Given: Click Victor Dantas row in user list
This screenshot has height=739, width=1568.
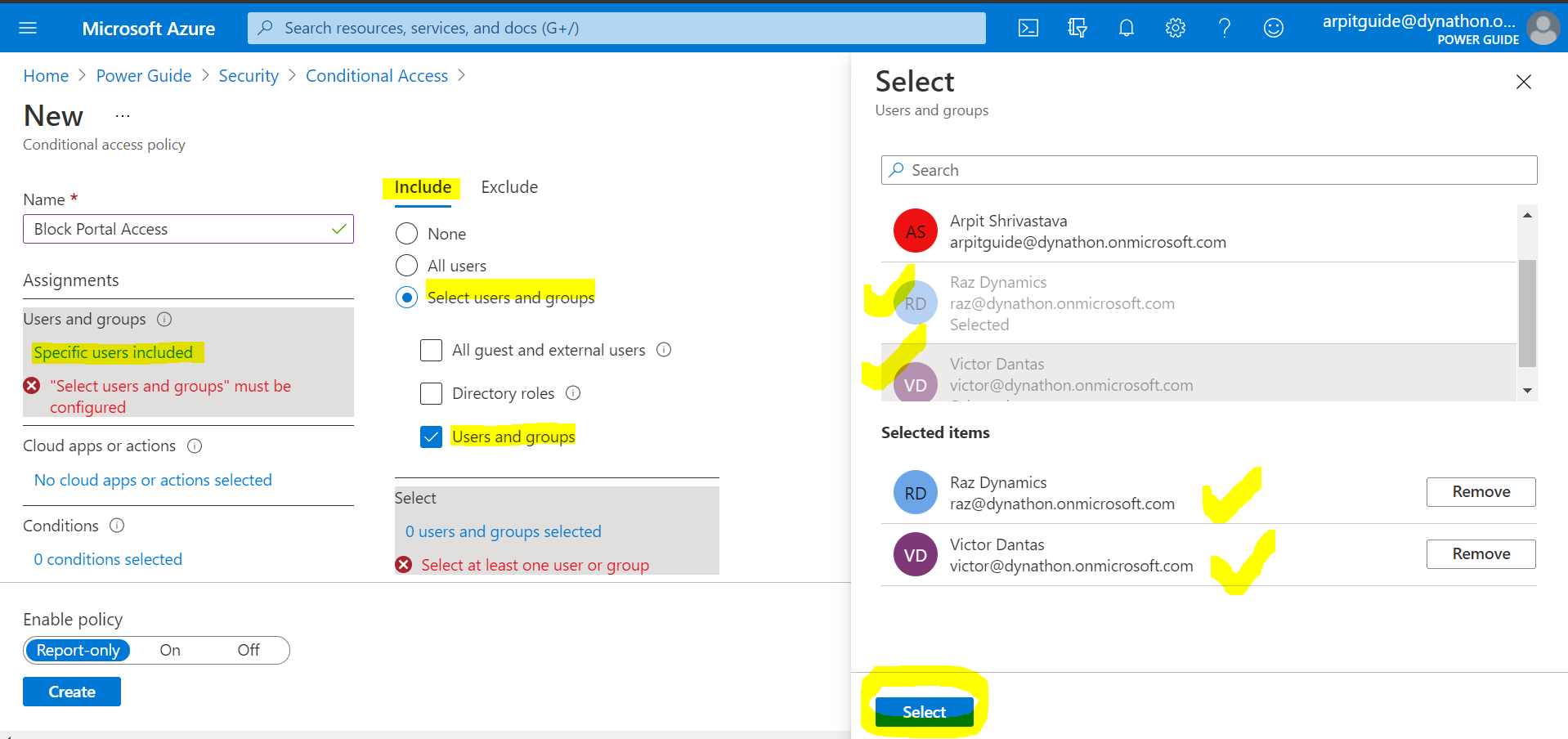Looking at the screenshot, I should point(1198,373).
